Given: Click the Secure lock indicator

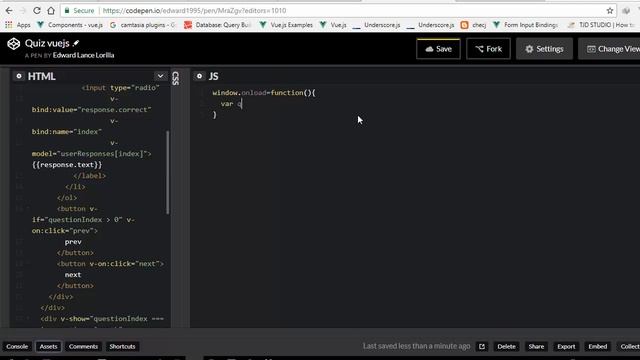Looking at the screenshot, I should point(79,11).
